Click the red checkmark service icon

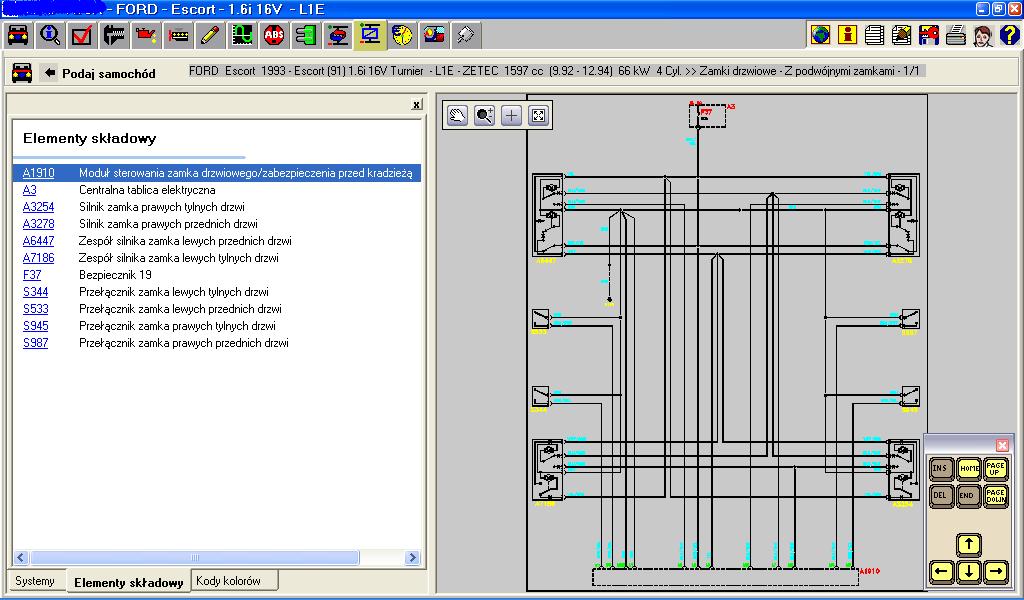(82, 35)
